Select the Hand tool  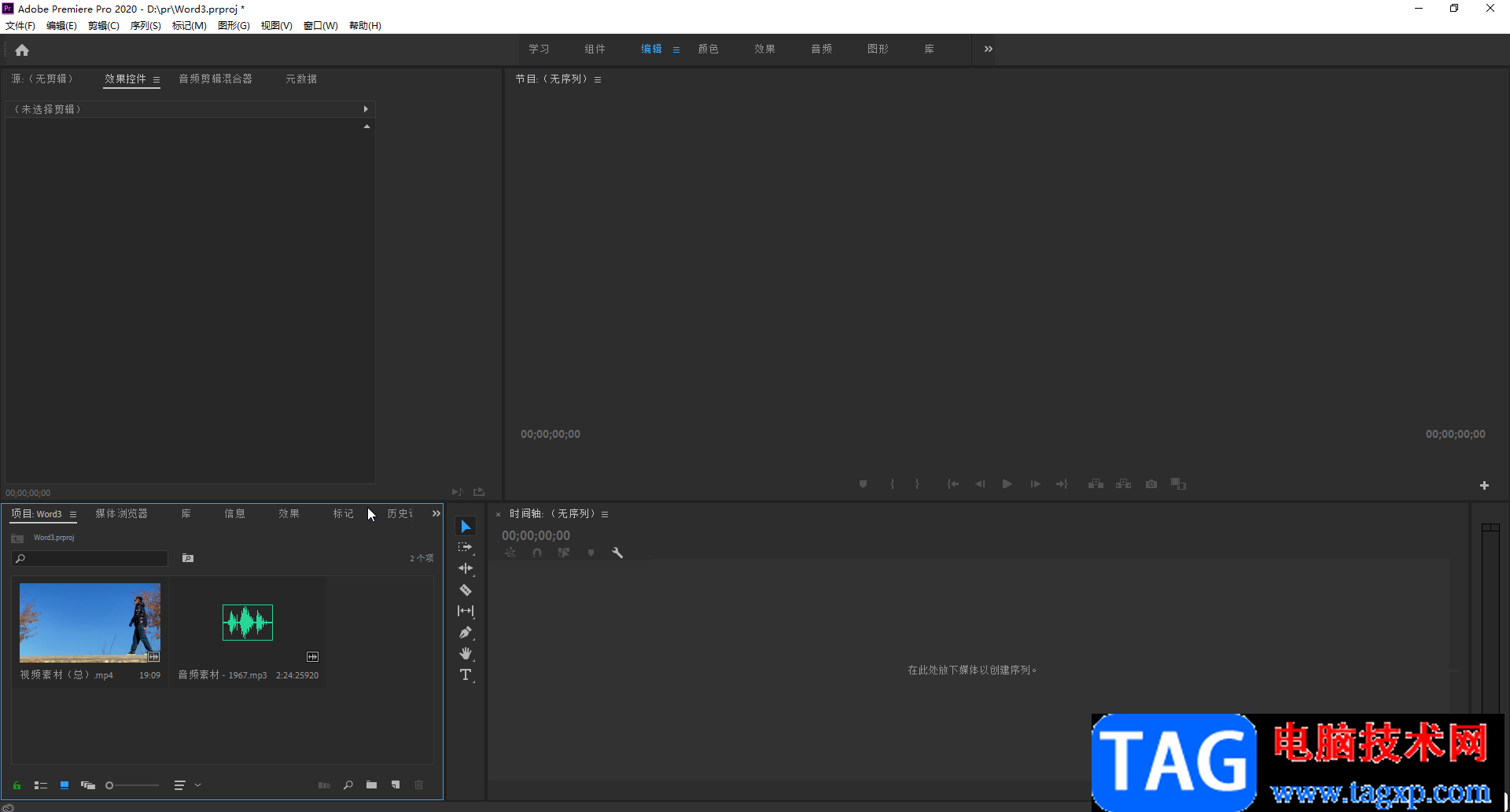(466, 653)
